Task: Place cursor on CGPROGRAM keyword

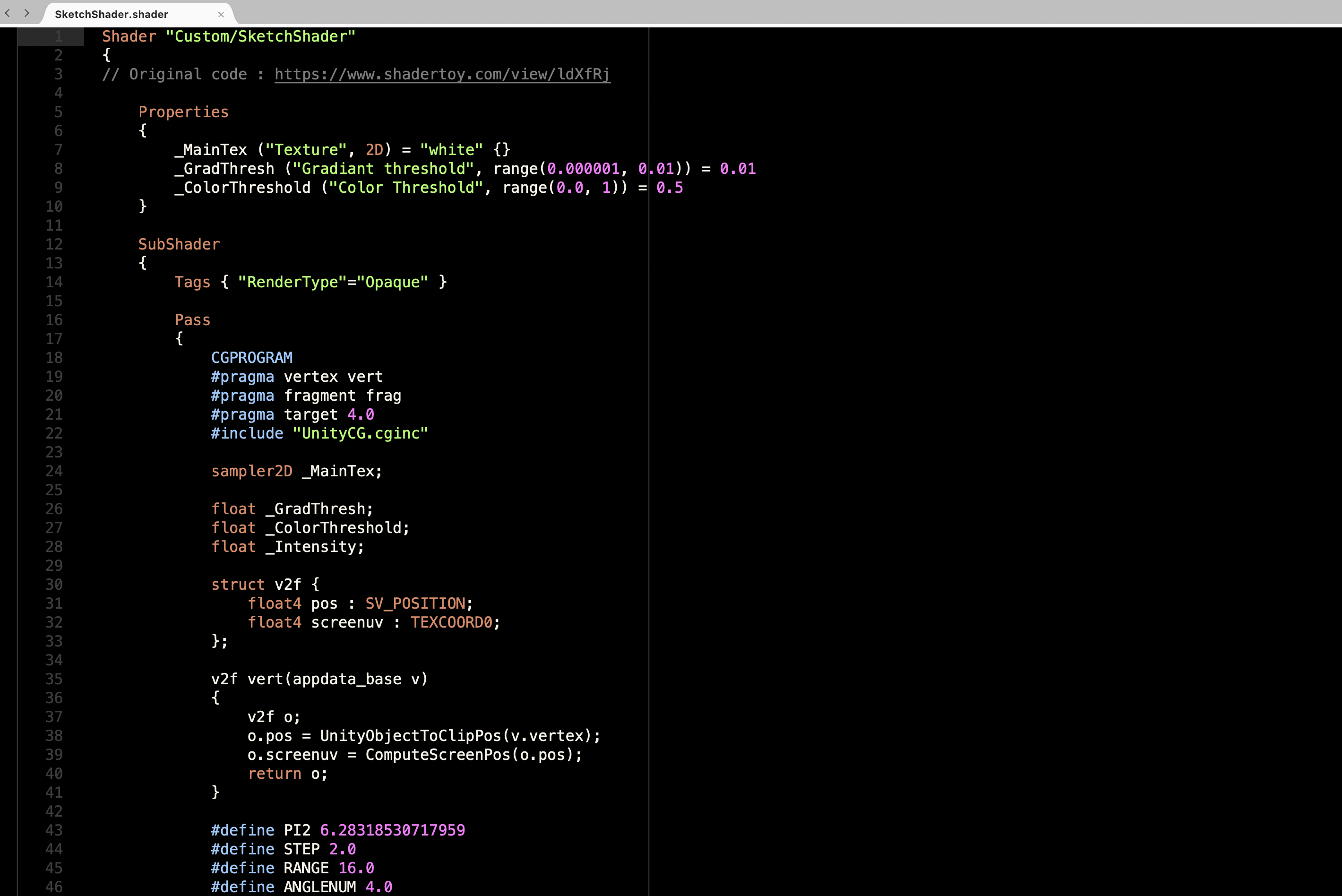Action: click(251, 358)
